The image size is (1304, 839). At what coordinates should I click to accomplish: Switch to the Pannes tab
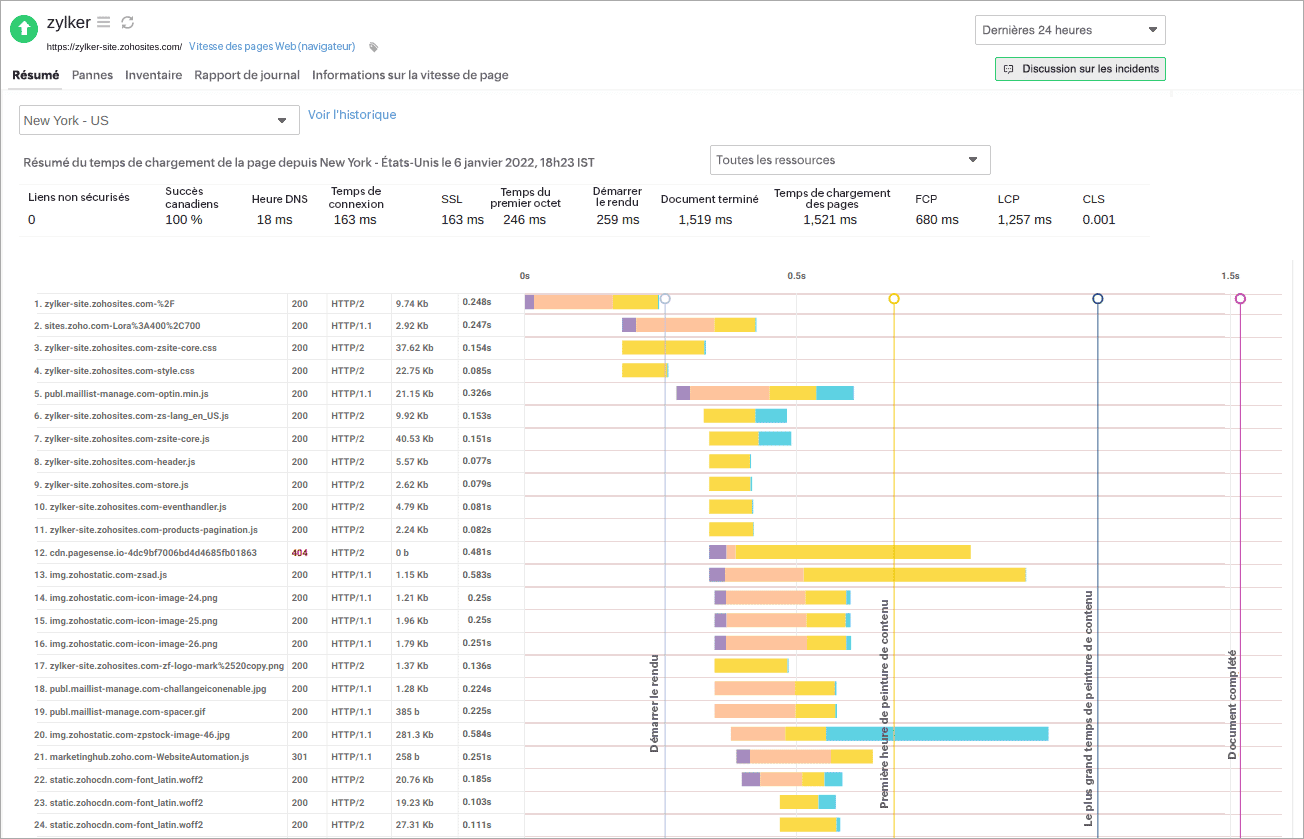point(92,75)
